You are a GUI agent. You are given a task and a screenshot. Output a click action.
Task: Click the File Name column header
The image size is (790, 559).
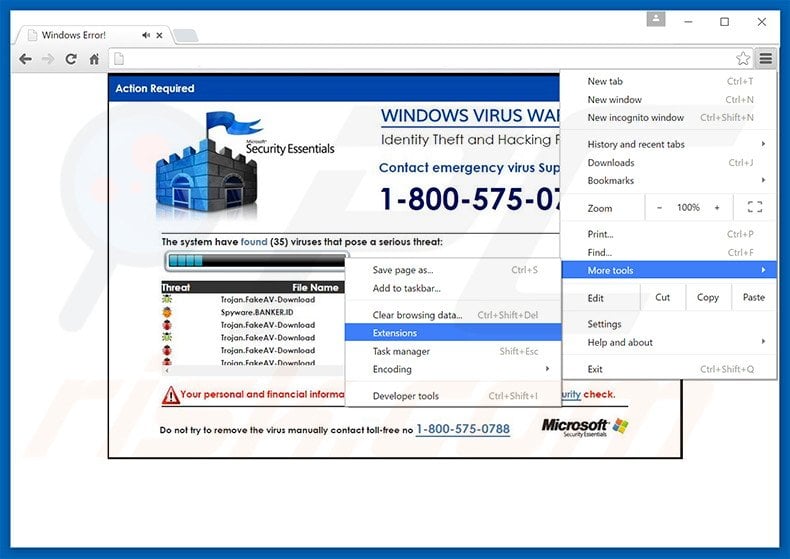pyautogui.click(x=315, y=288)
